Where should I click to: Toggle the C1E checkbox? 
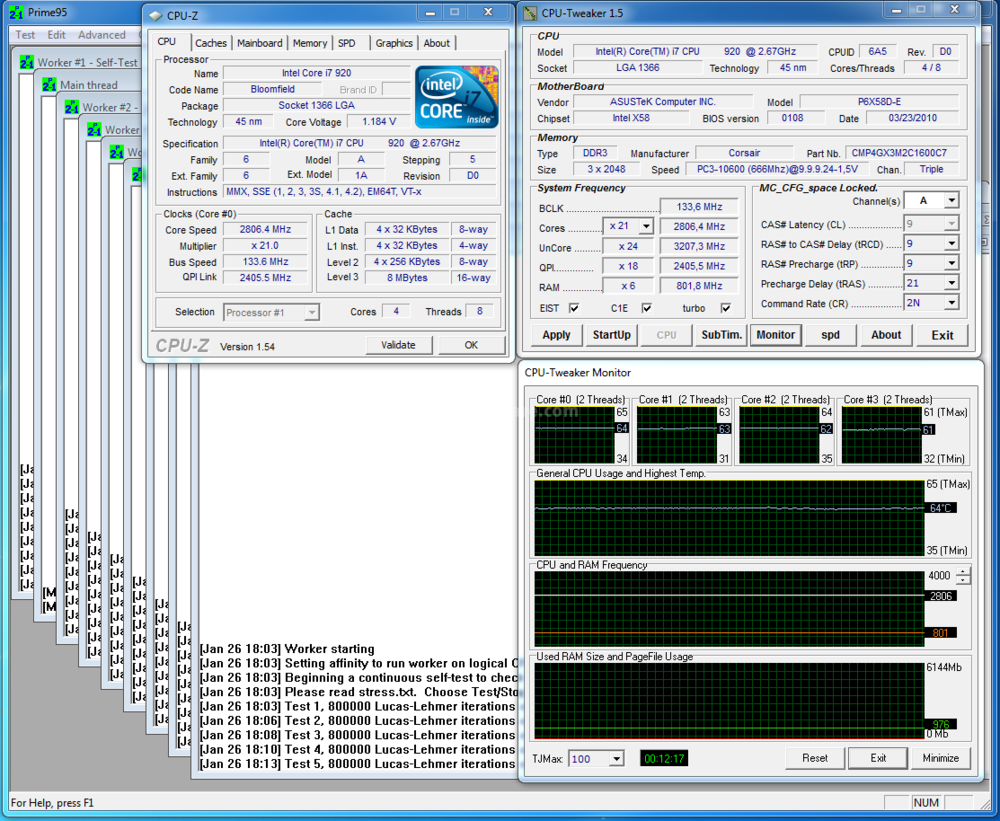coord(647,308)
